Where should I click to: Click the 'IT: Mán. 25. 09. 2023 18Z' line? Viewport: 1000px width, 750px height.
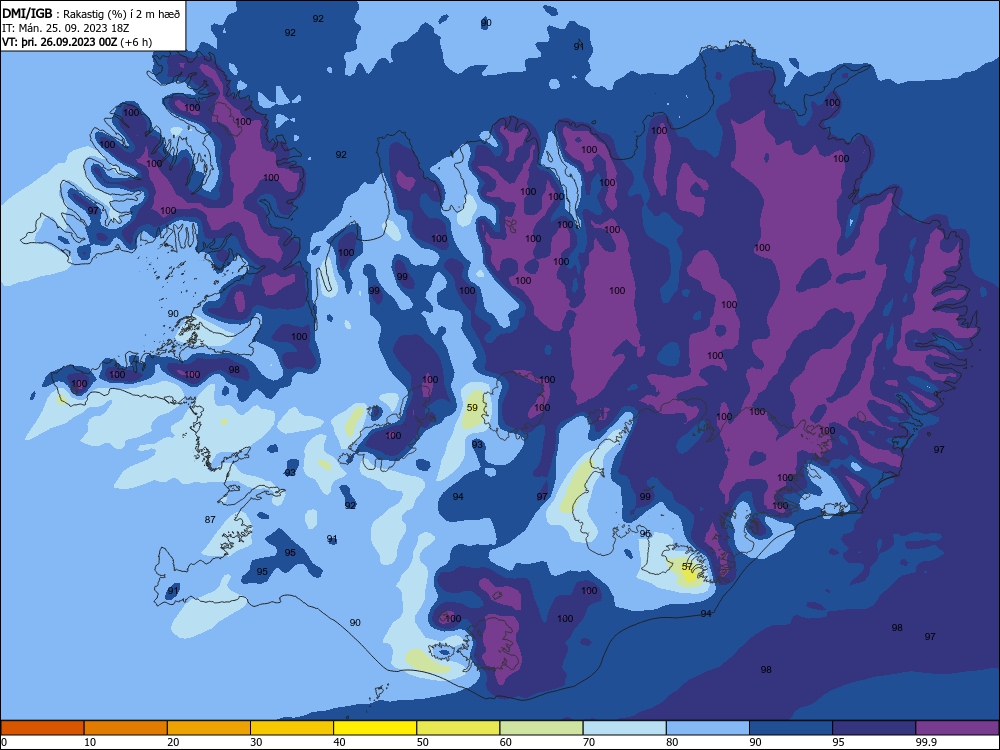[66, 28]
